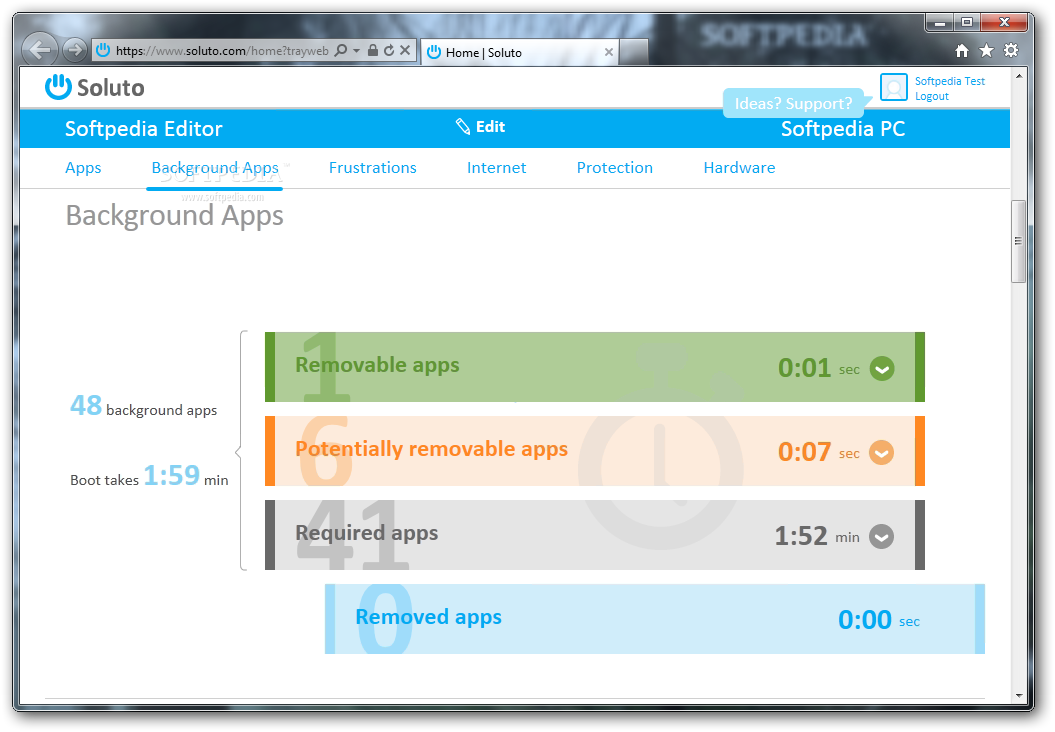1055x732 pixels.
Task: Open the browser Home icon
Action: (x=962, y=50)
